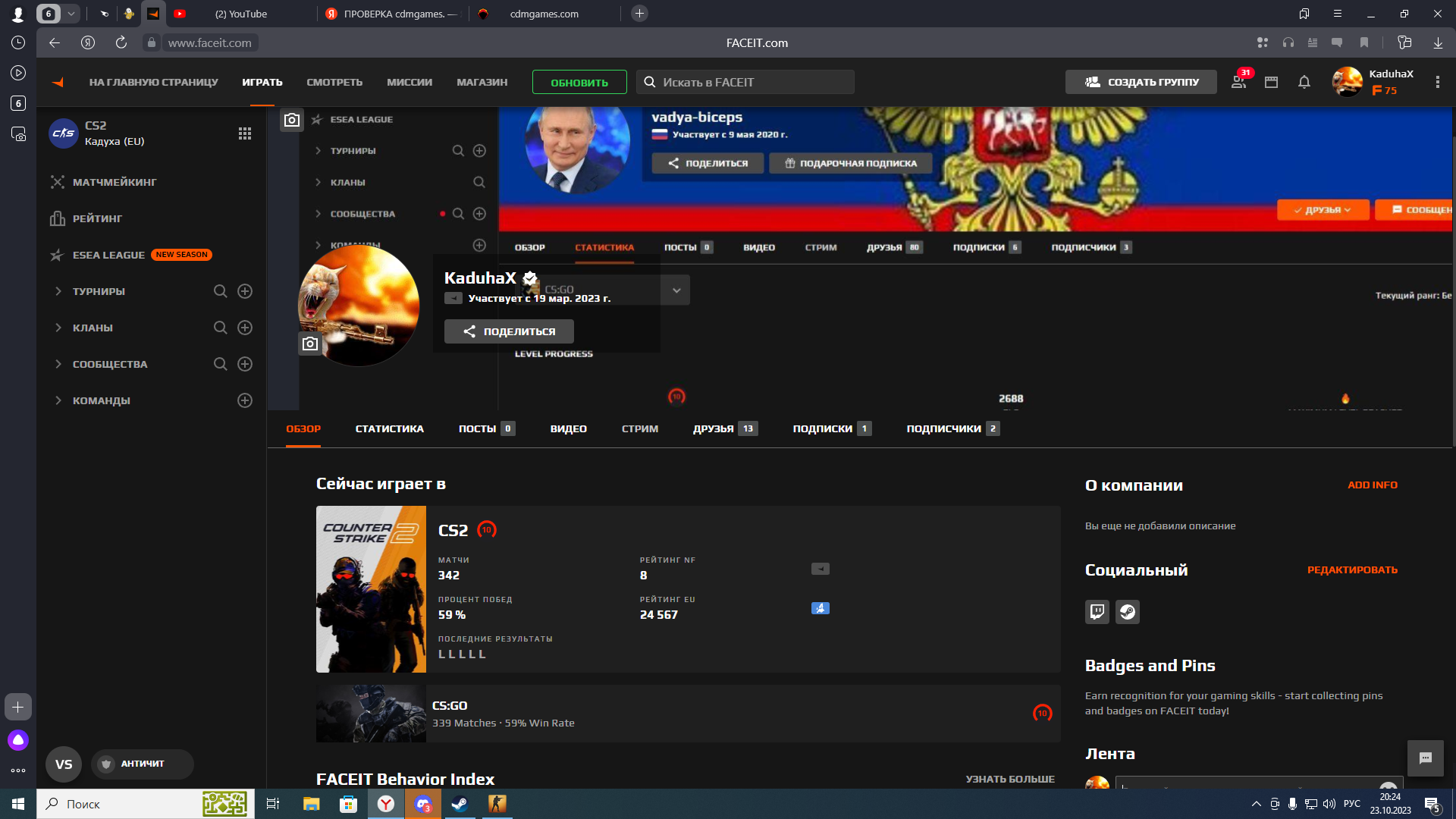Switch to the cdmgames.com browser tab
This screenshot has width=1456, height=819.
(544, 14)
